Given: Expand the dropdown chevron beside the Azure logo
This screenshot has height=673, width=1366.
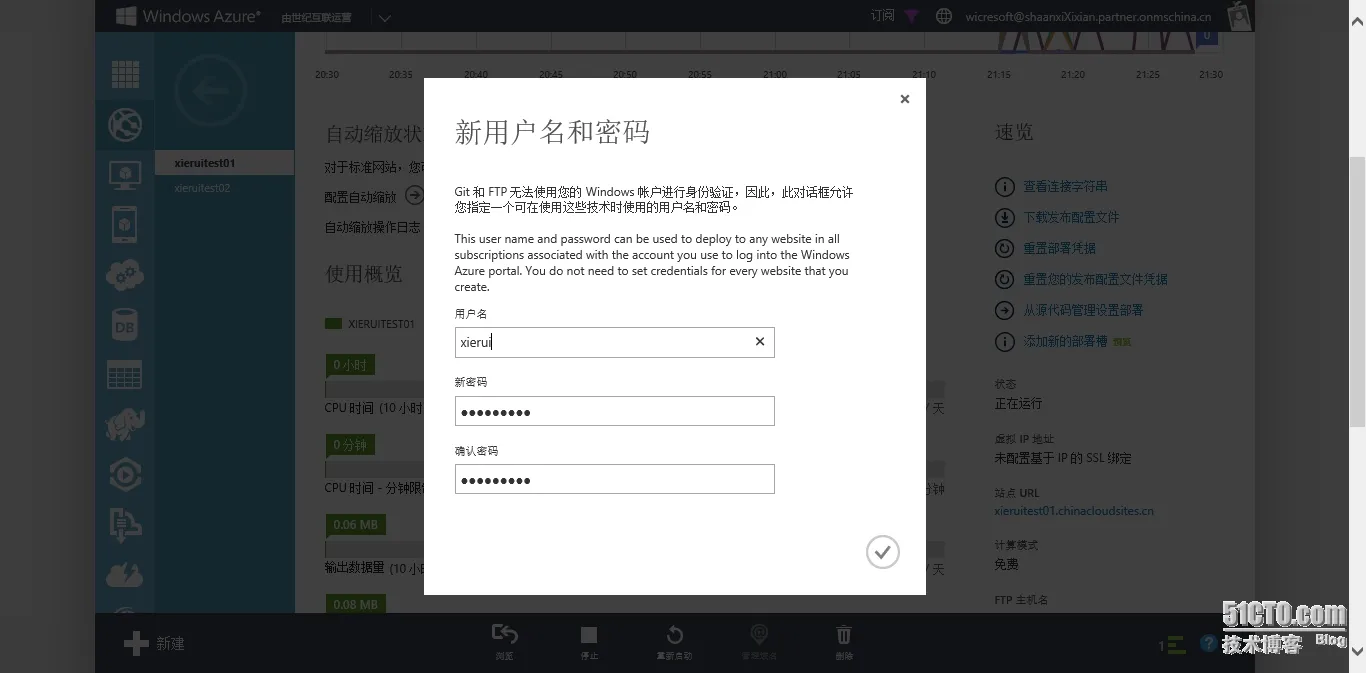Looking at the screenshot, I should pos(385,17).
